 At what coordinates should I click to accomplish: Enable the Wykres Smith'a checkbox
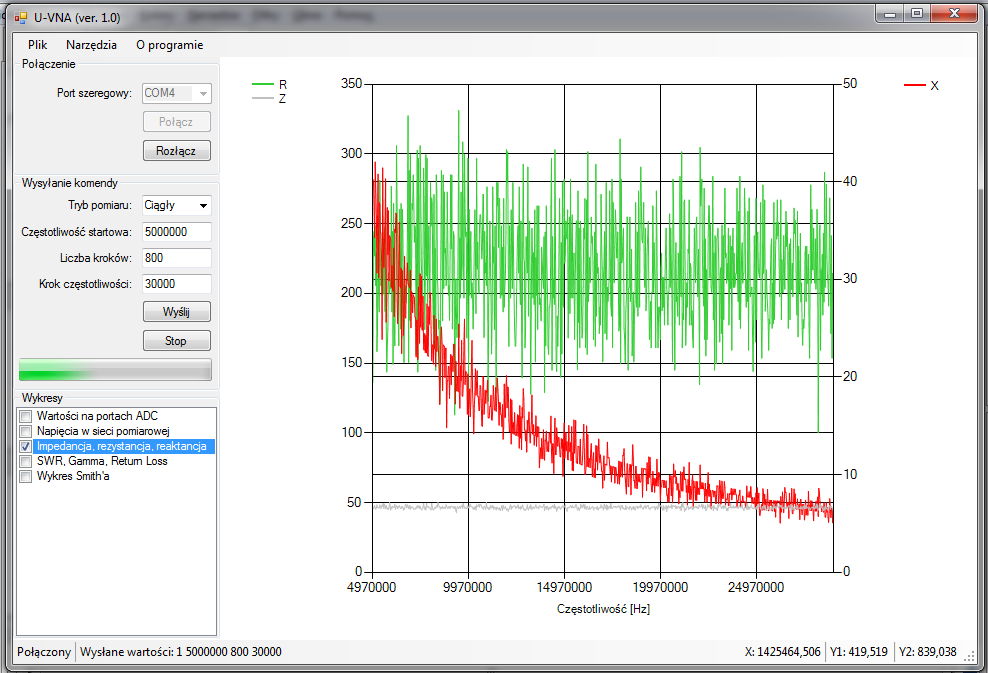click(26, 477)
